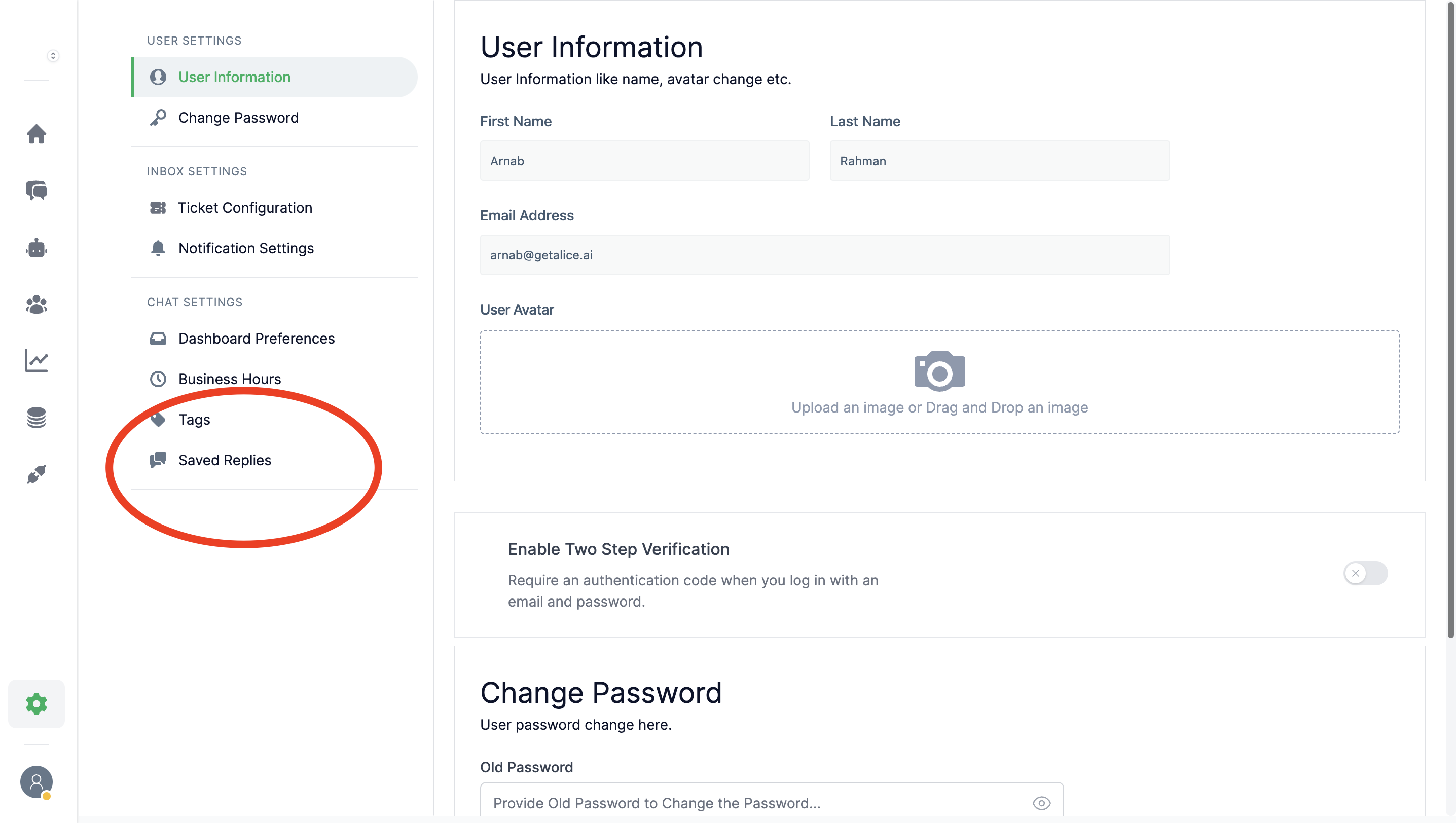The width and height of the screenshot is (1456, 823).
Task: Open the integrations plug icon
Action: 36,474
